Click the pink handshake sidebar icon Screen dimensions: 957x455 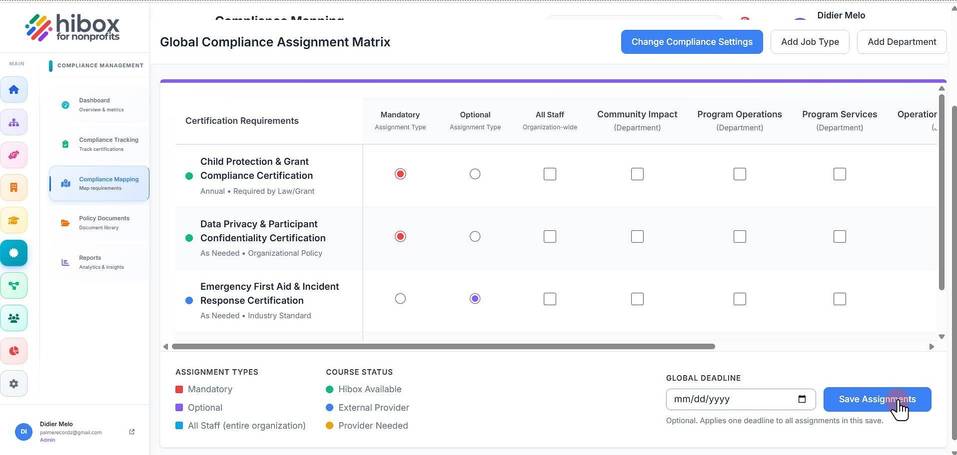pyautogui.click(x=13, y=155)
